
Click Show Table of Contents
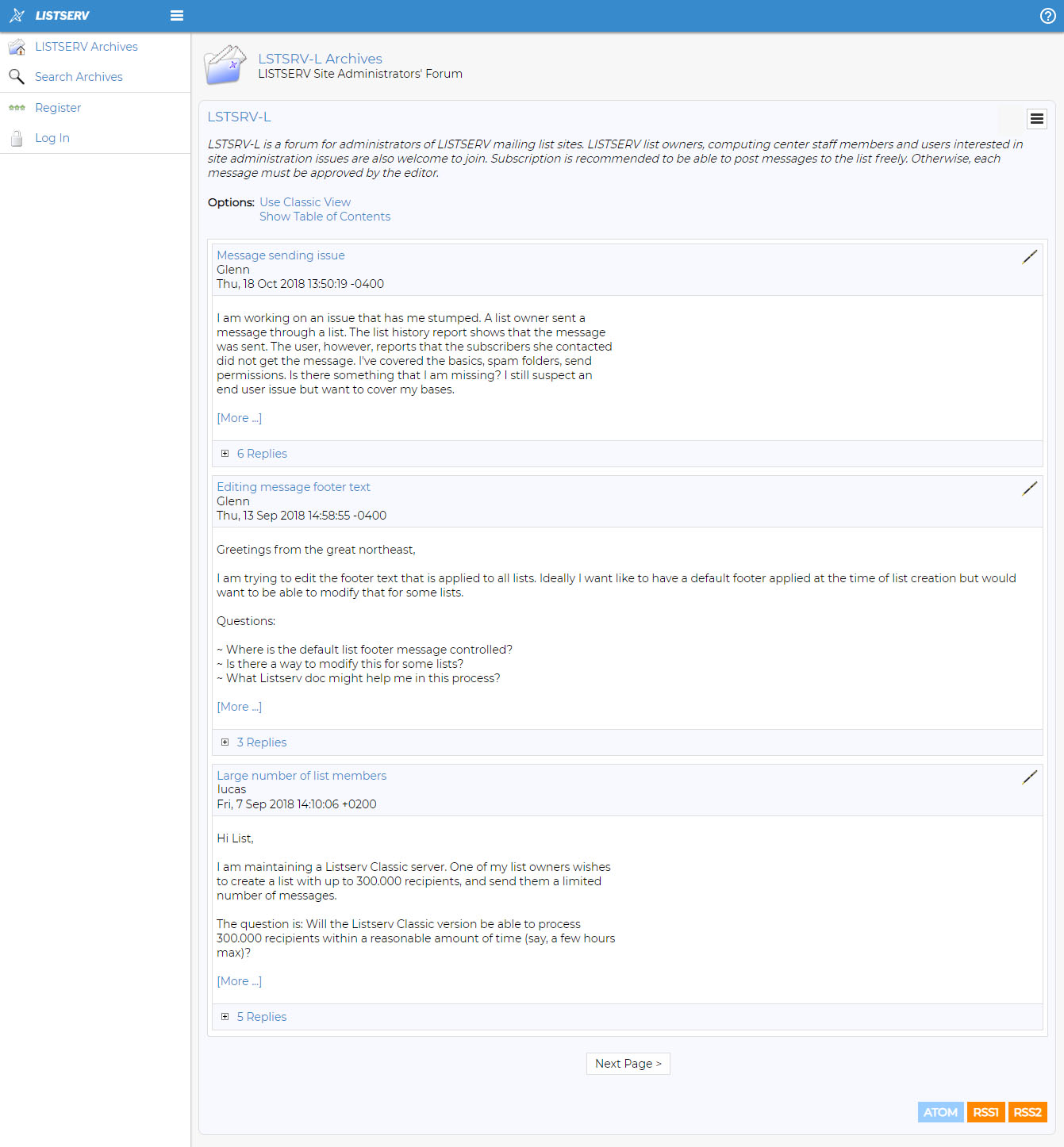[325, 217]
